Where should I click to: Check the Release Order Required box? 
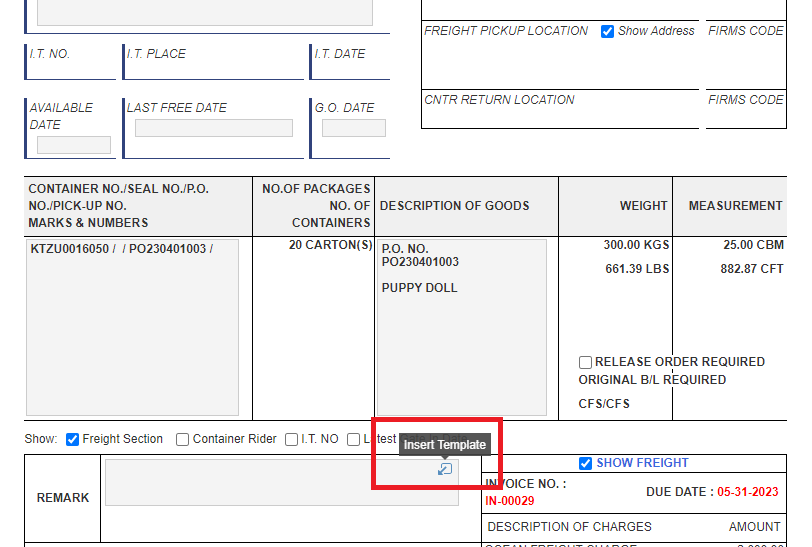coord(585,362)
